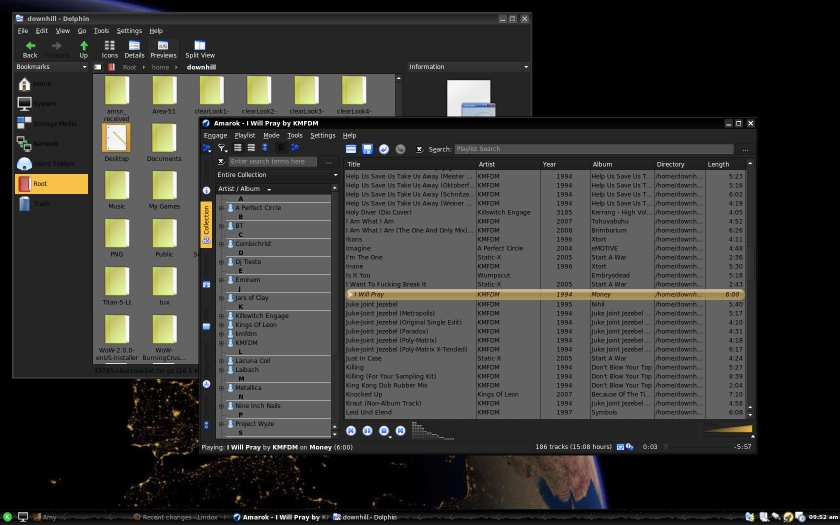Clear the playlist search field icon
The width and height of the screenshot is (840, 525).
point(419,149)
